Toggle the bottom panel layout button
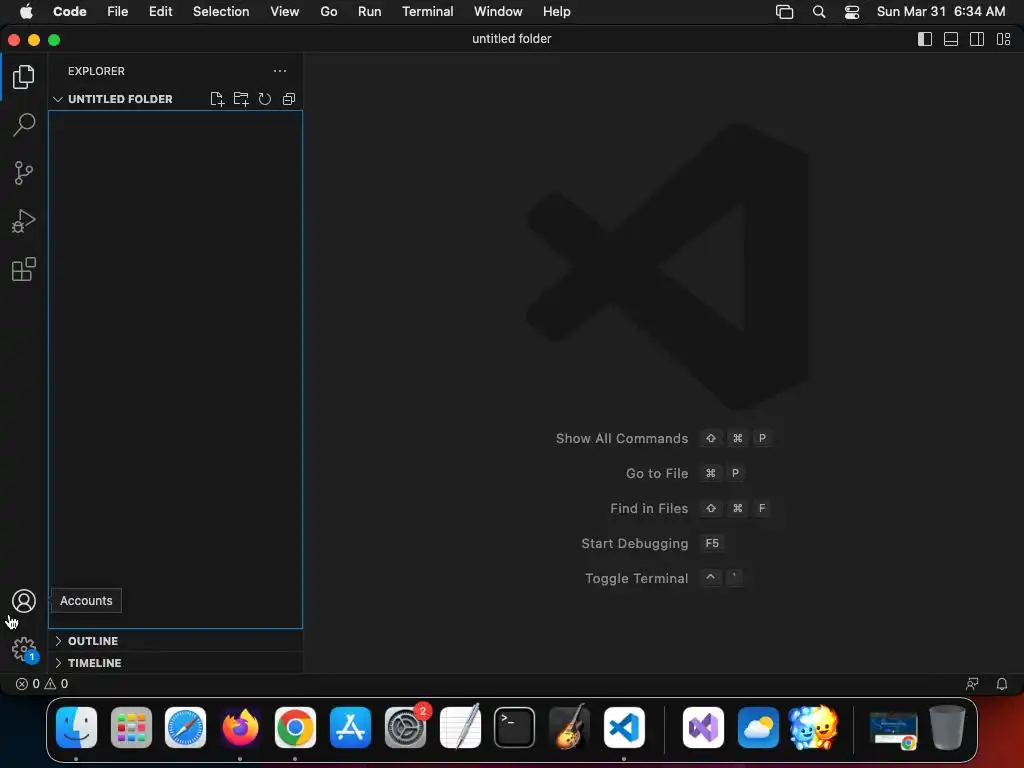The image size is (1024, 768). tap(951, 39)
